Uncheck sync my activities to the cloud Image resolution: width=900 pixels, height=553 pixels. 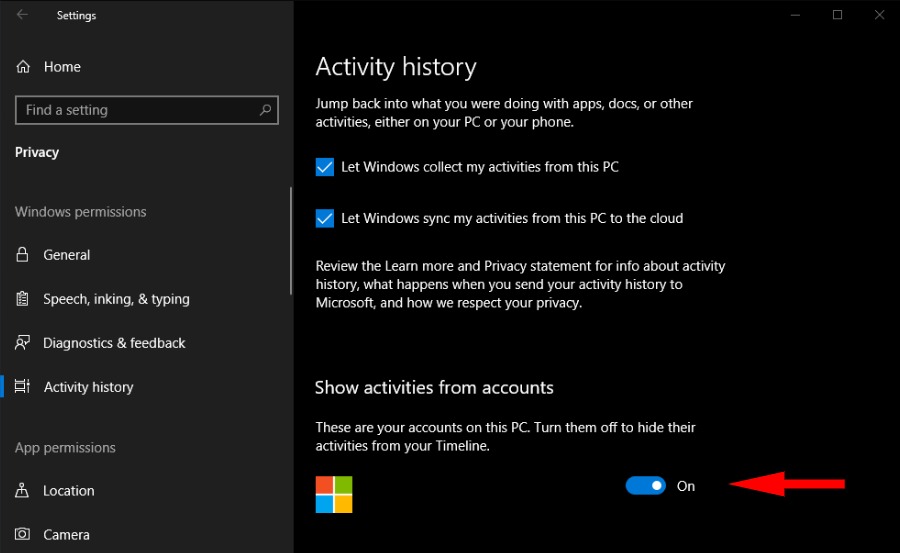pos(325,218)
